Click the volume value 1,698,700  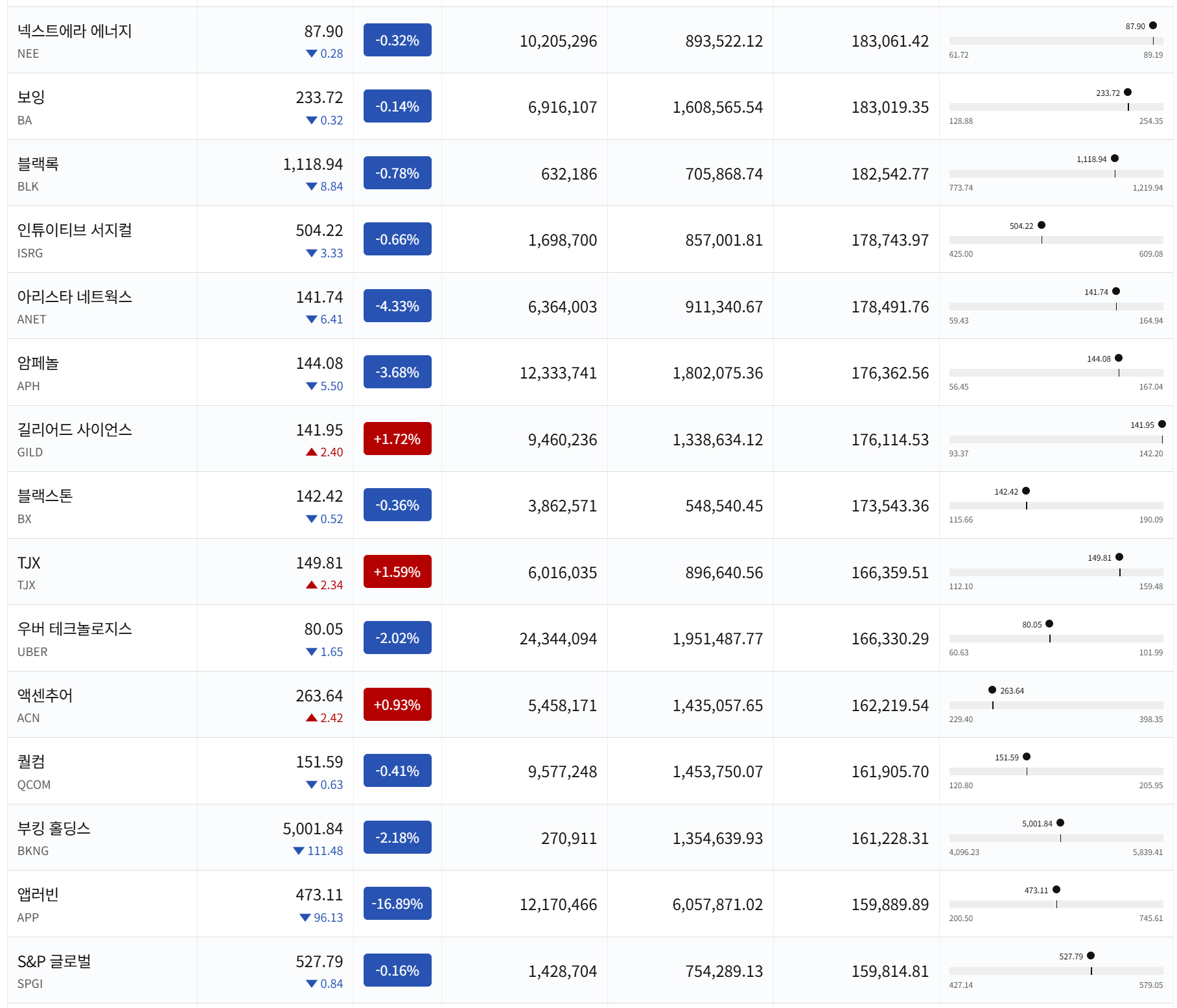click(563, 240)
